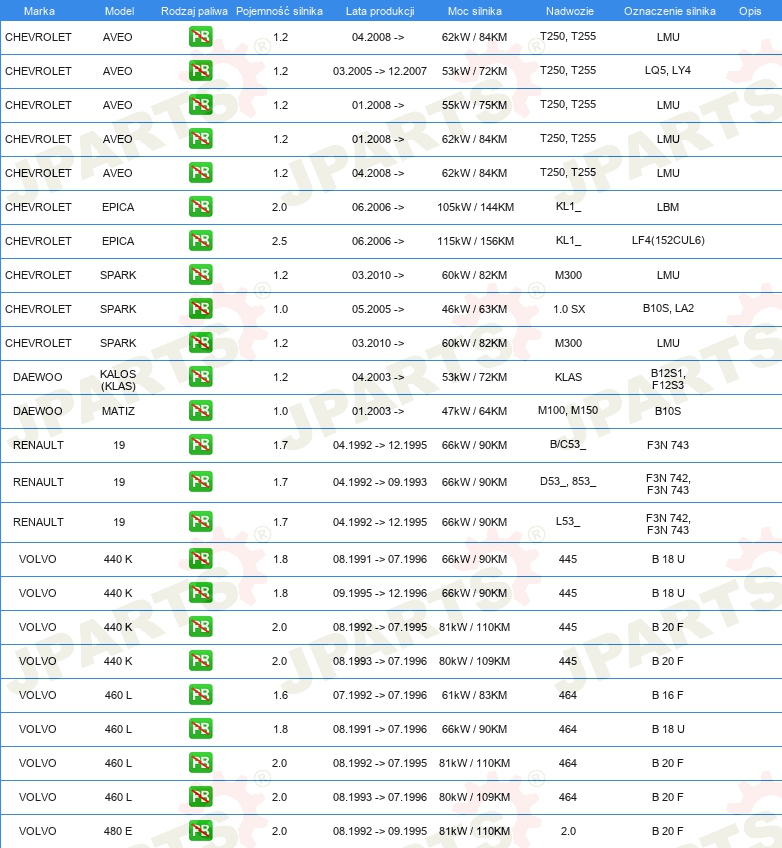The height and width of the screenshot is (848, 782).
Task: Click the Marka column header
Action: click(x=39, y=11)
